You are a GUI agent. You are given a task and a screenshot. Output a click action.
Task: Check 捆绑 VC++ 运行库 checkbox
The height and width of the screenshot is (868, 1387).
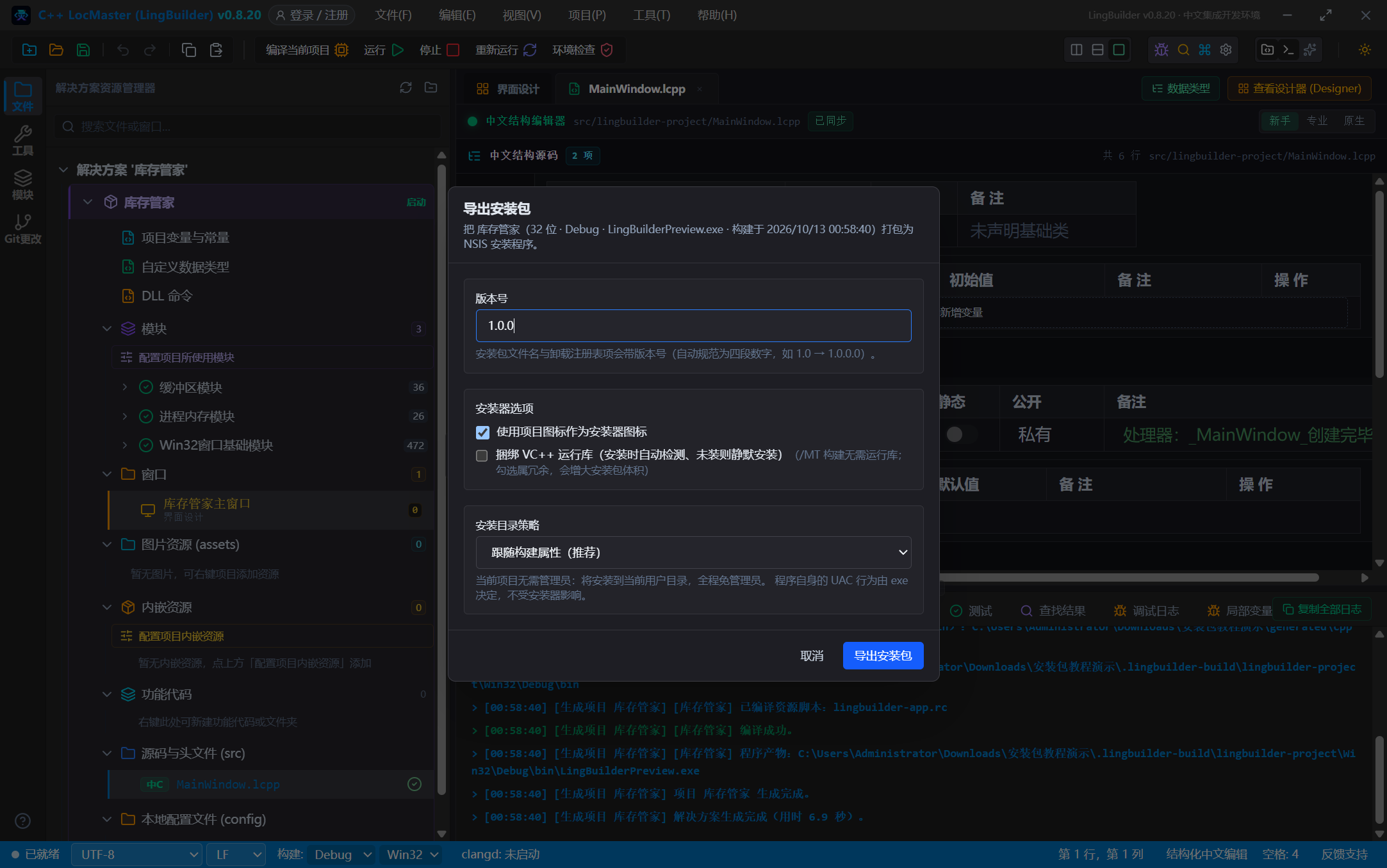coord(482,455)
